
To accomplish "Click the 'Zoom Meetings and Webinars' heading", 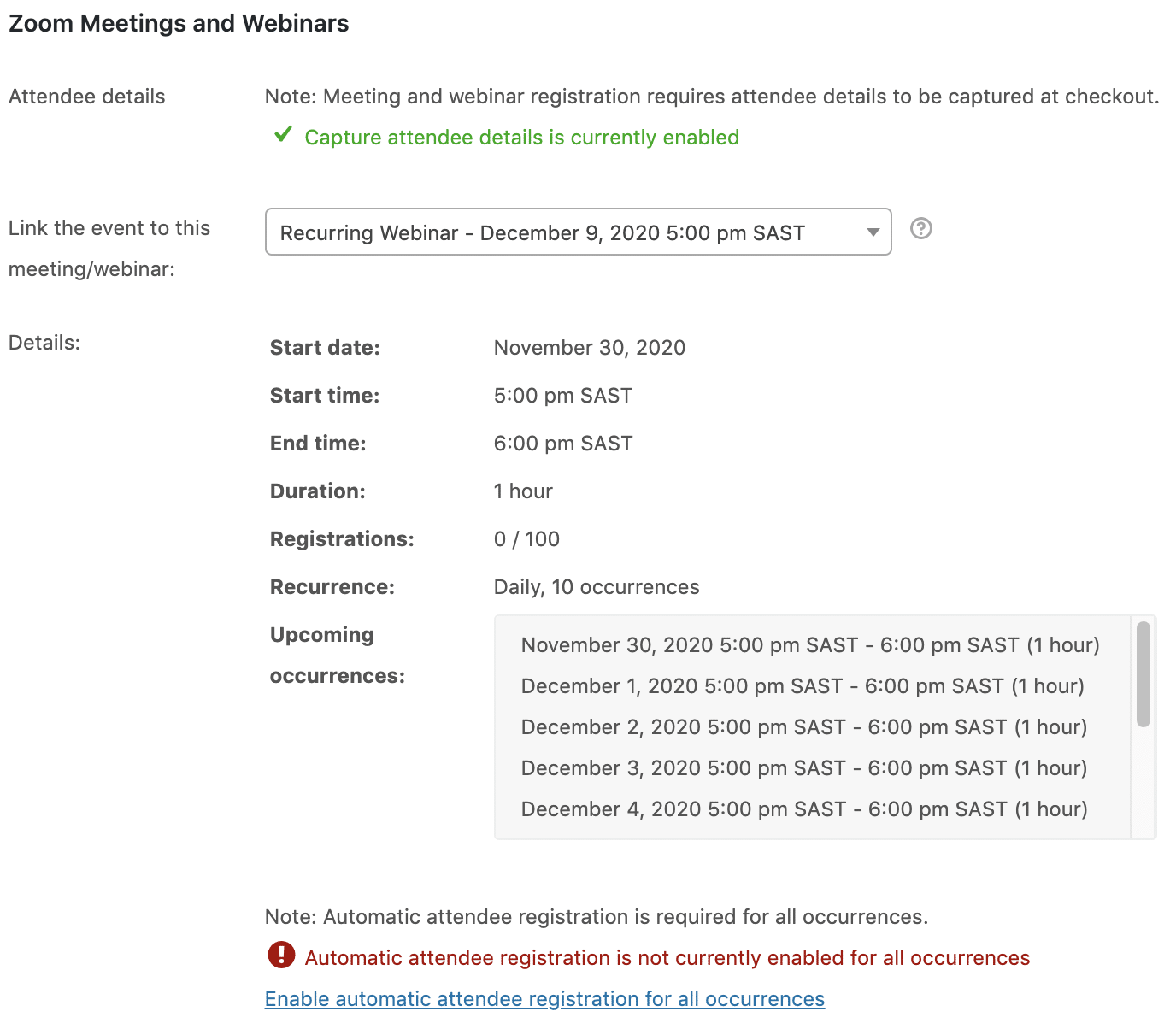I will [179, 23].
